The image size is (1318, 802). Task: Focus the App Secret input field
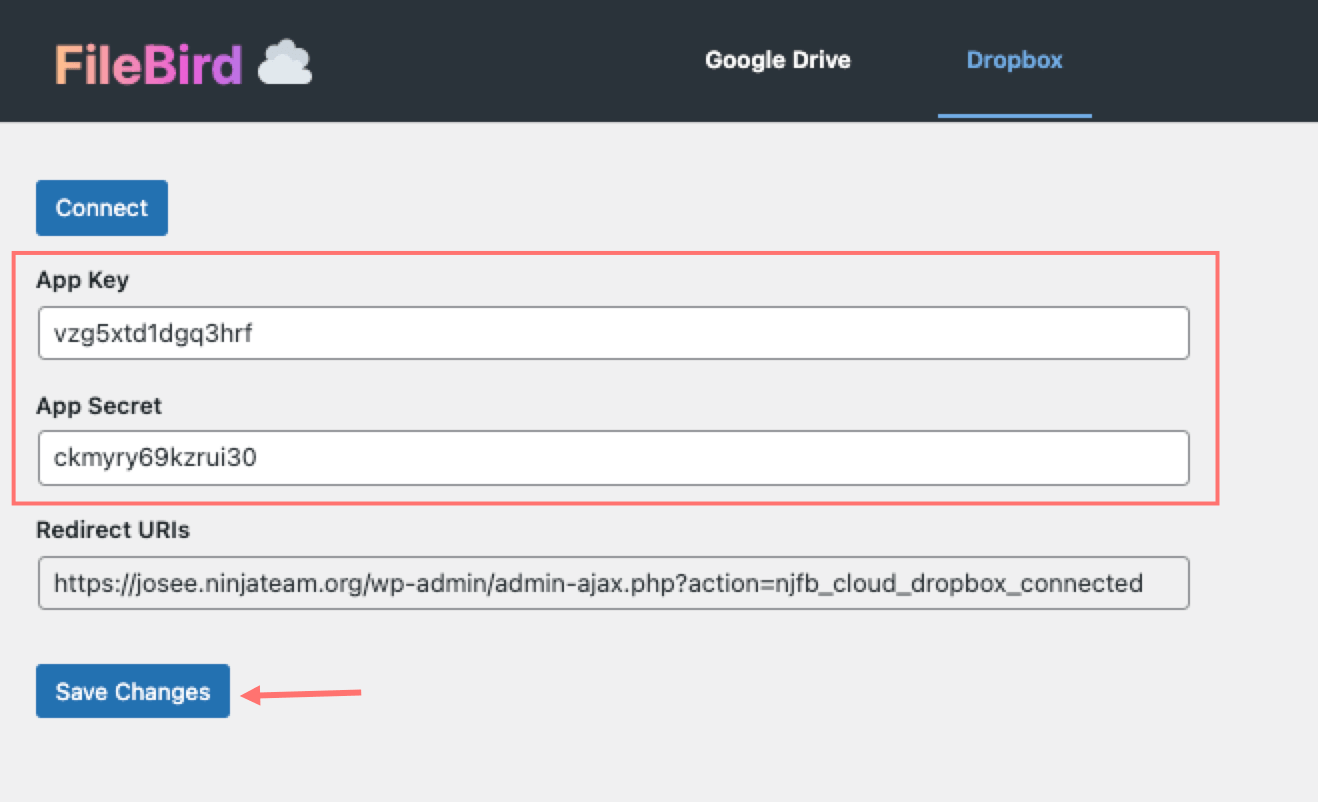(x=700, y=458)
